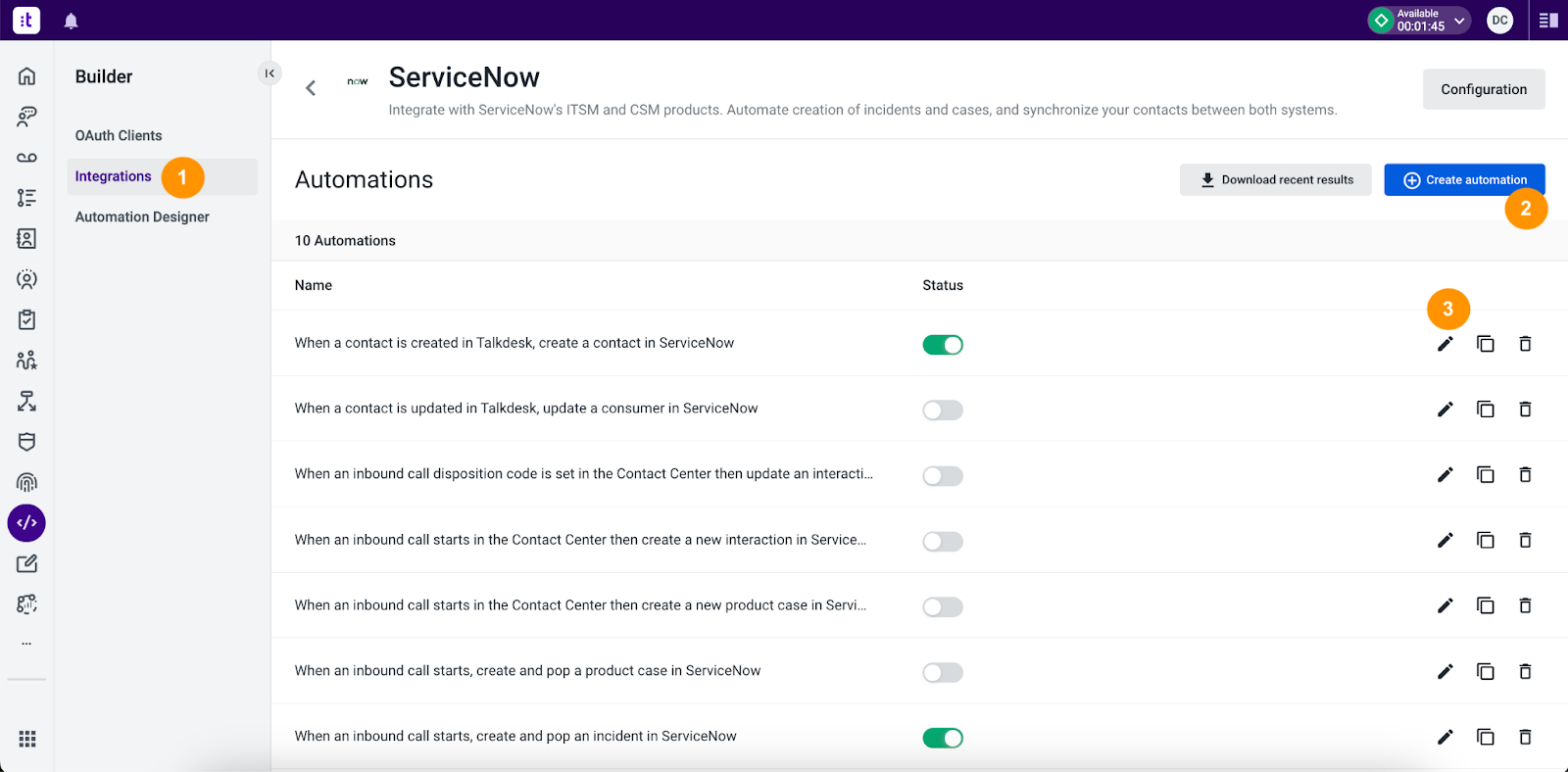Open the more options ellipsis in sidebar
The width and height of the screenshot is (1568, 772).
tap(26, 644)
